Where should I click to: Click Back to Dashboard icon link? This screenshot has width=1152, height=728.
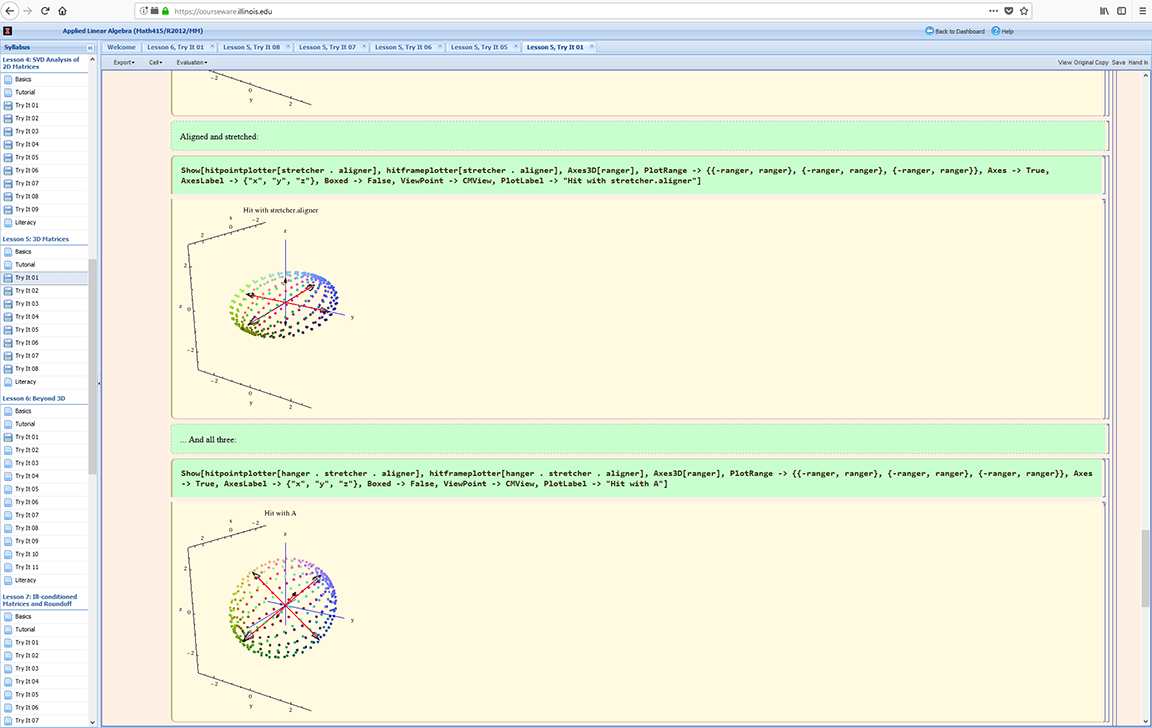click(x=955, y=31)
